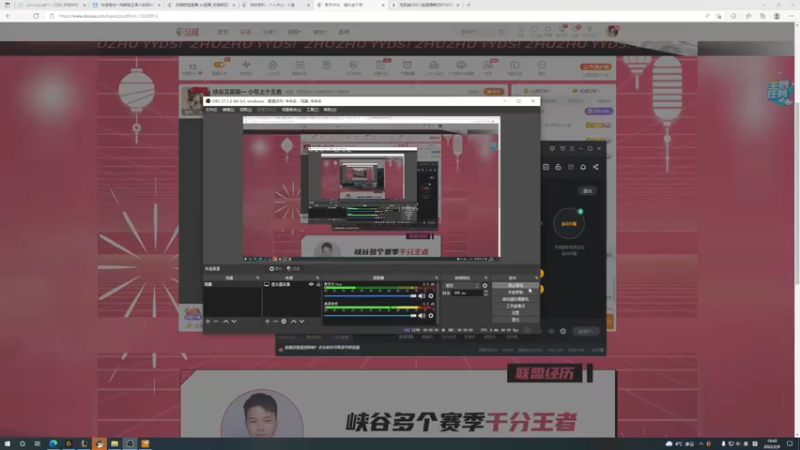Screen dimensions: 800x450
Task: Mute second audio mixer channel speaker
Action: (421, 316)
